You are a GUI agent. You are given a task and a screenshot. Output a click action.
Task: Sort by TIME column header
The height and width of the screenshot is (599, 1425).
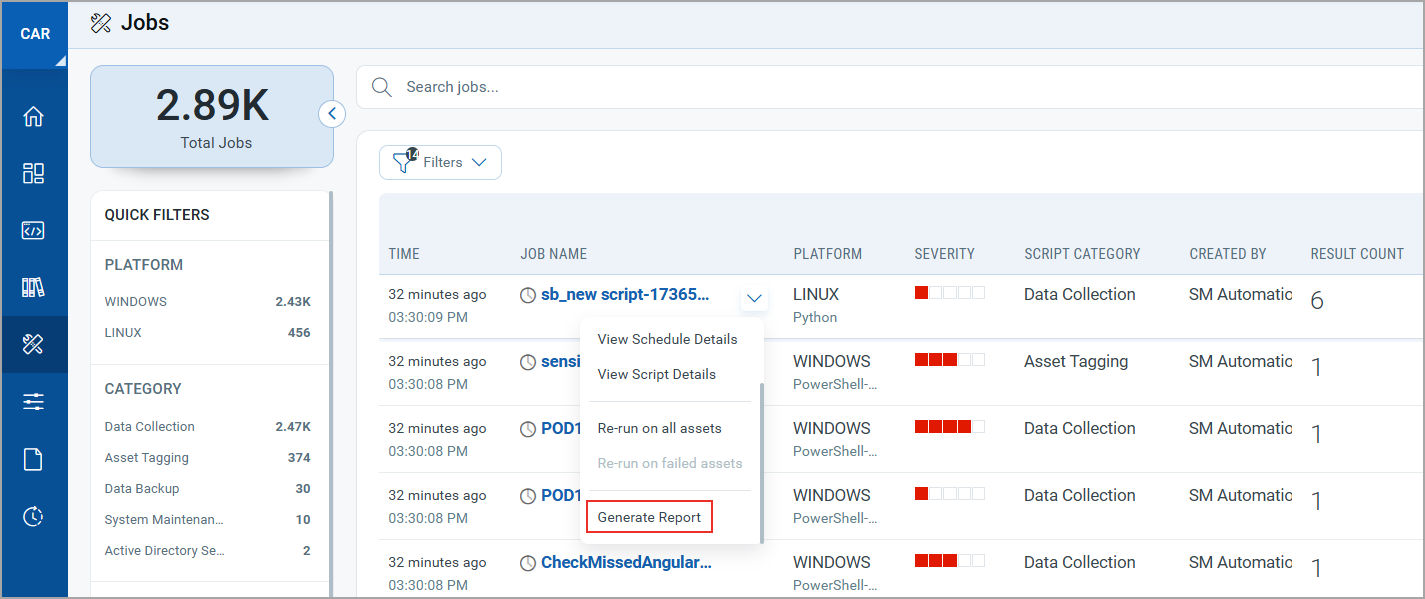tap(404, 254)
